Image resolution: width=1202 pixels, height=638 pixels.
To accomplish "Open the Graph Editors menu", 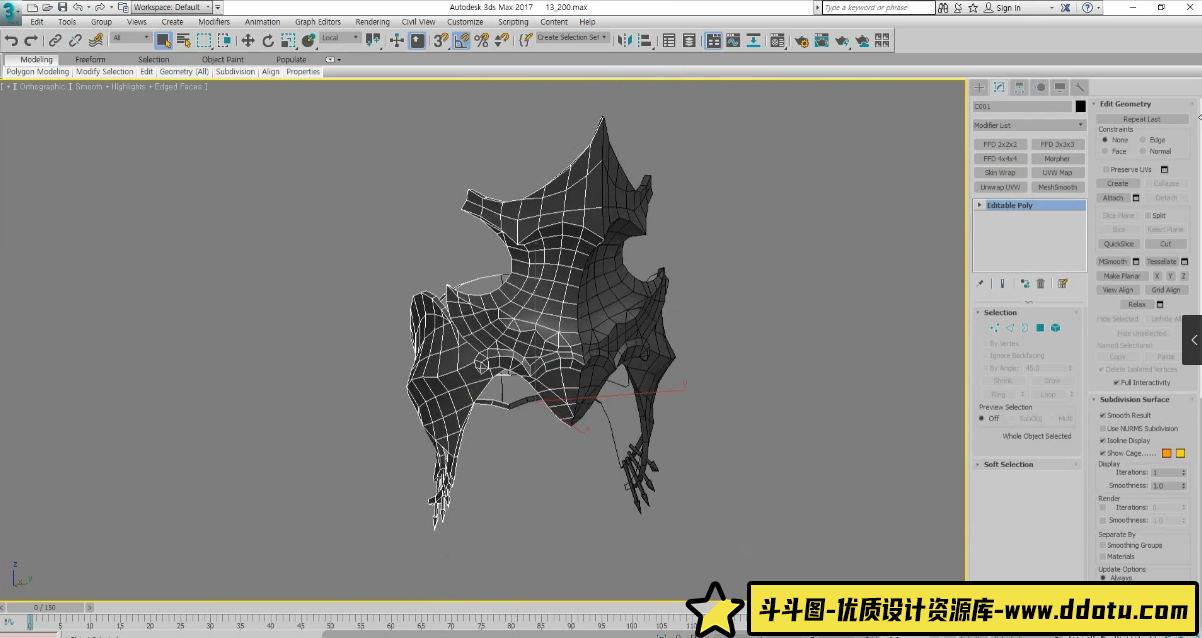I will pyautogui.click(x=318, y=21).
